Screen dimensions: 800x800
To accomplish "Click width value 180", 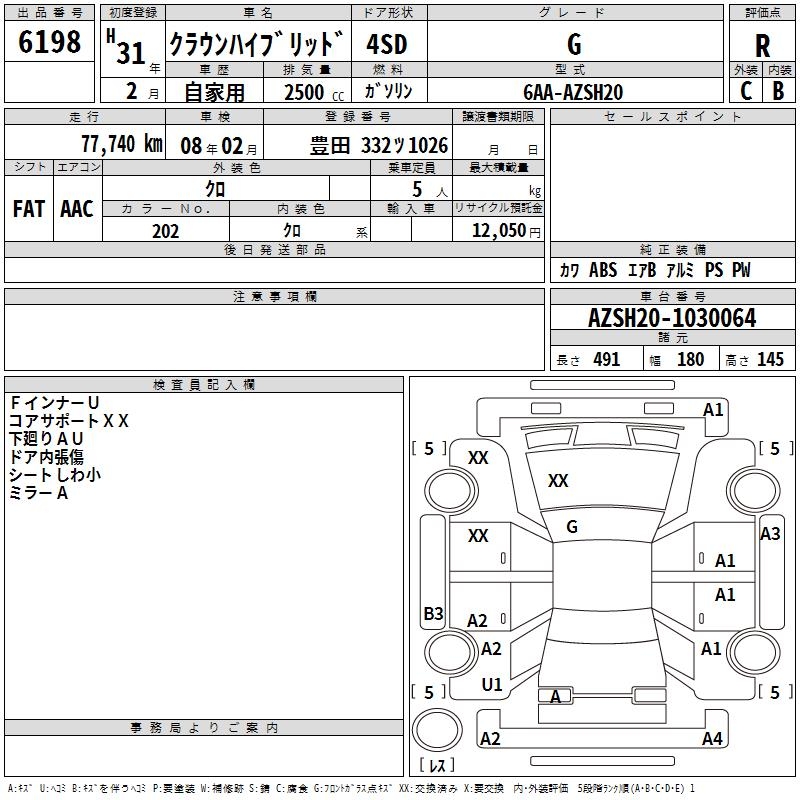I will (690, 359).
